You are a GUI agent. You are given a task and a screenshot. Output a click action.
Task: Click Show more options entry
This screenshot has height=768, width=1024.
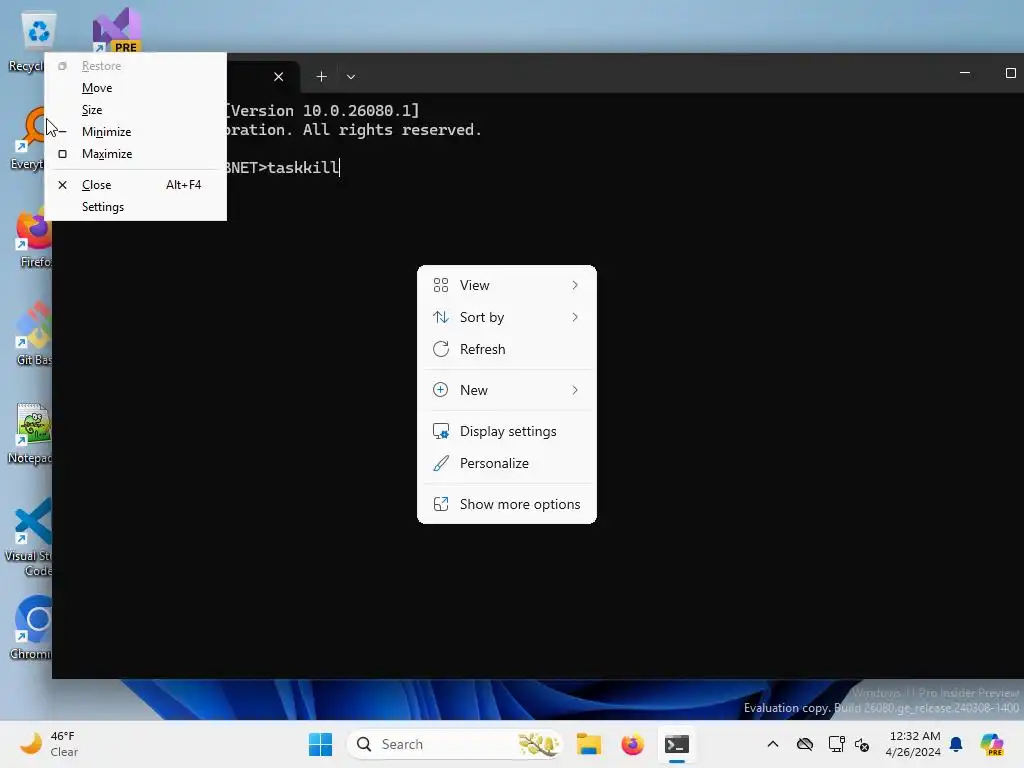coord(506,505)
